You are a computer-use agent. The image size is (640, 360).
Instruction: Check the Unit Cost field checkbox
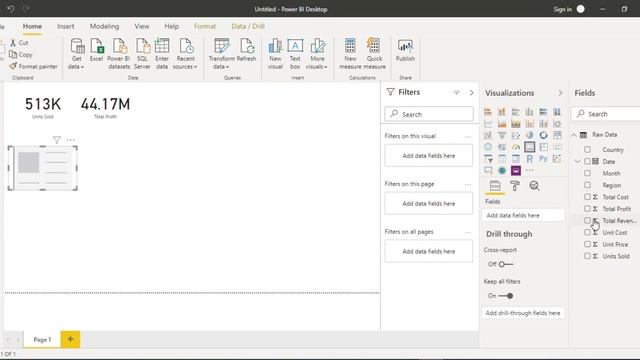pos(587,233)
